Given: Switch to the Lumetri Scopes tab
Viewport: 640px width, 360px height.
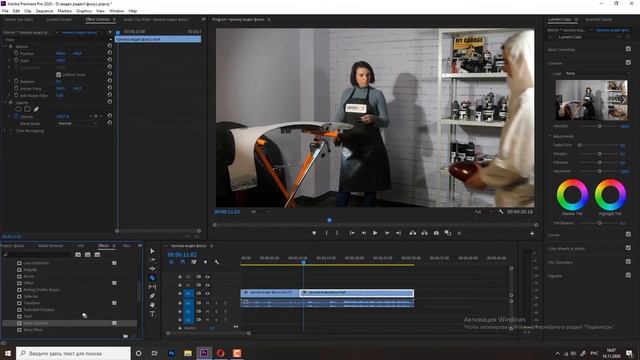Looking at the screenshot, I should [x=59, y=19].
